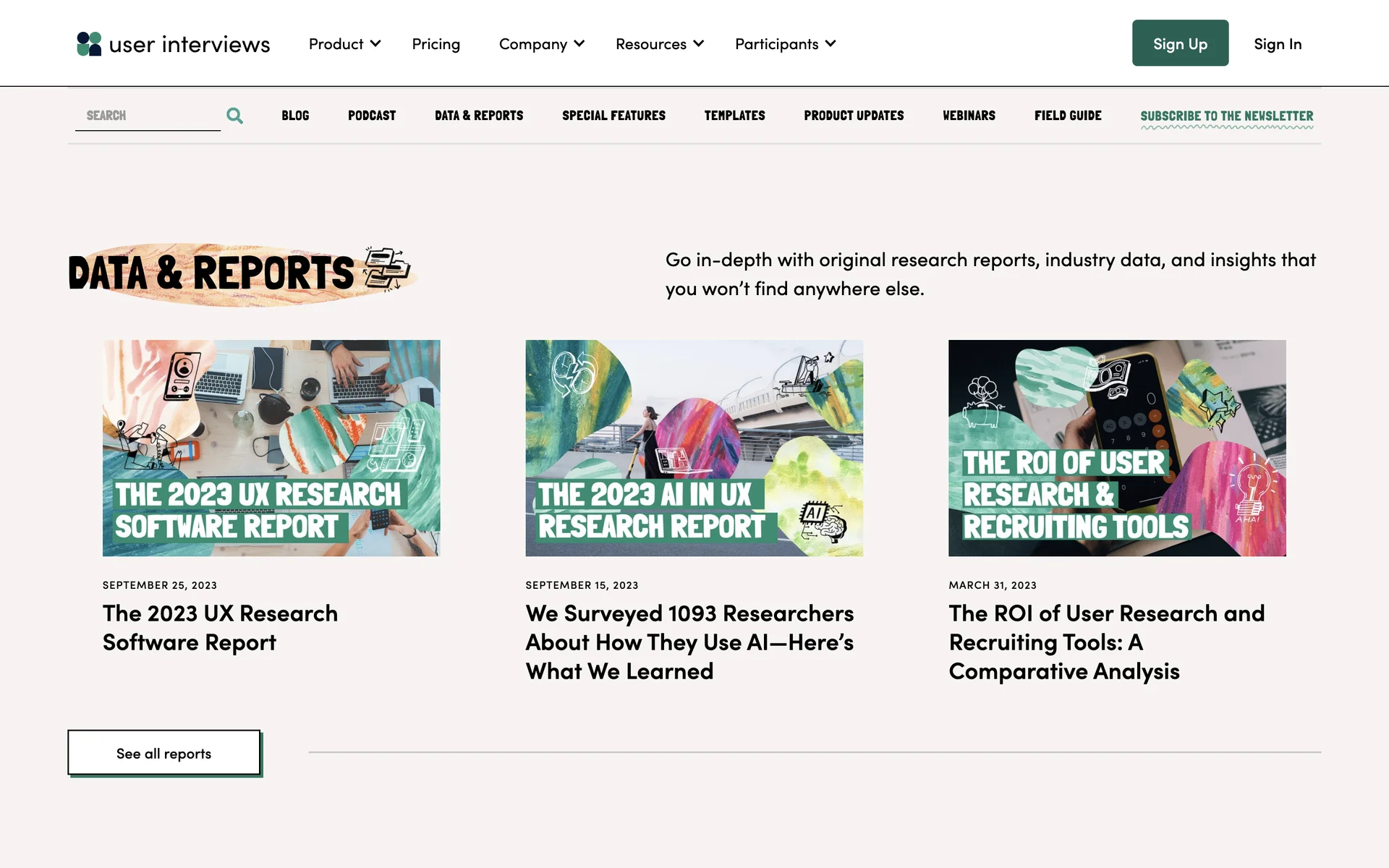Click the Sign In link

1277,44
